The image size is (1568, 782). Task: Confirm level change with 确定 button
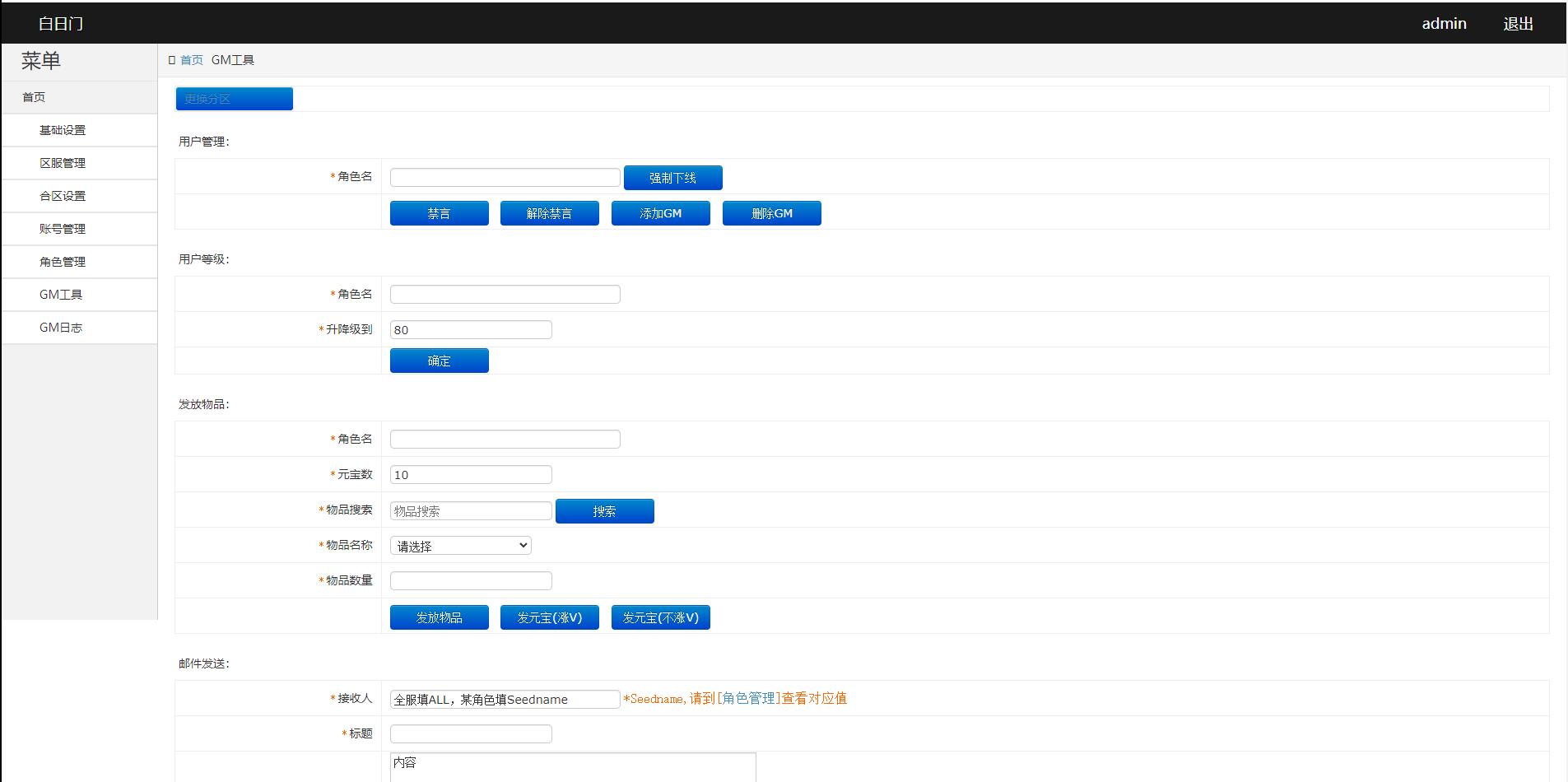(x=439, y=360)
